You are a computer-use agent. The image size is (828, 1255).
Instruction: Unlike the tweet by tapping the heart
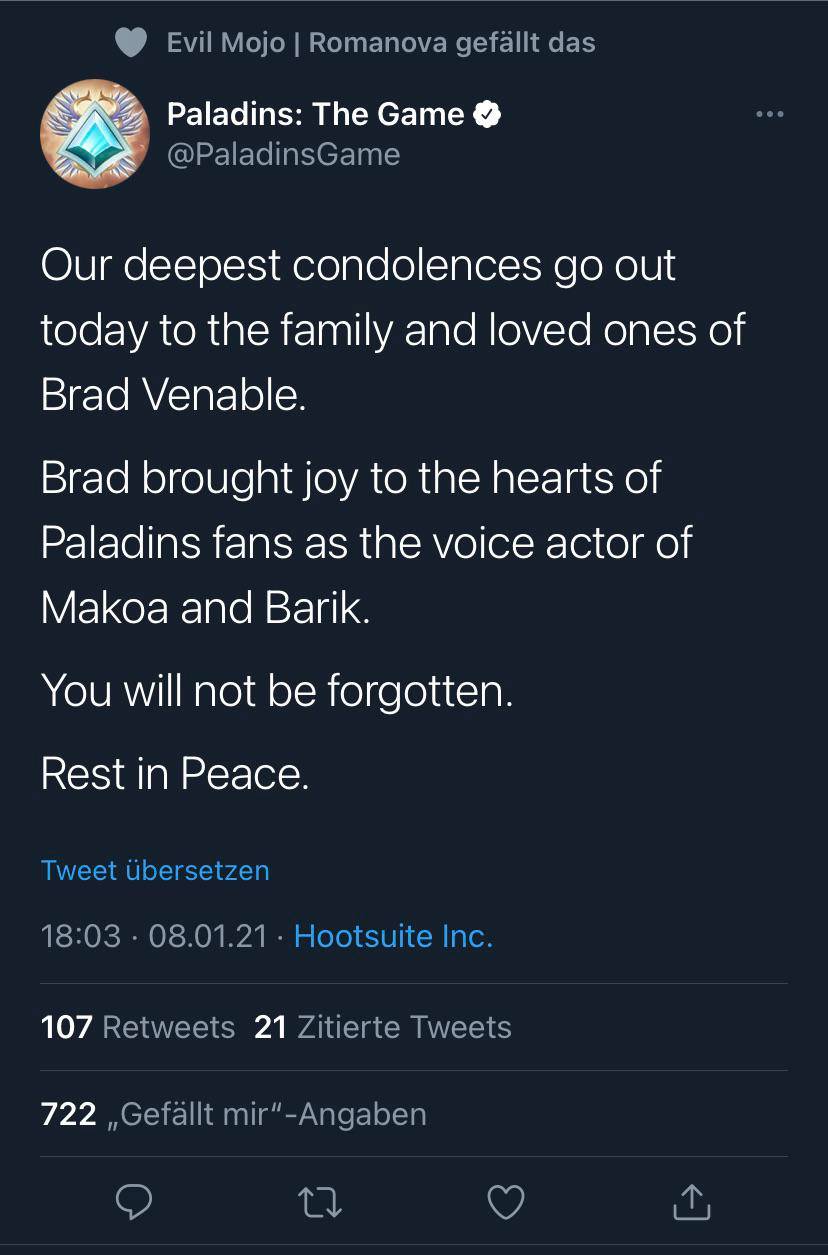(x=506, y=1203)
